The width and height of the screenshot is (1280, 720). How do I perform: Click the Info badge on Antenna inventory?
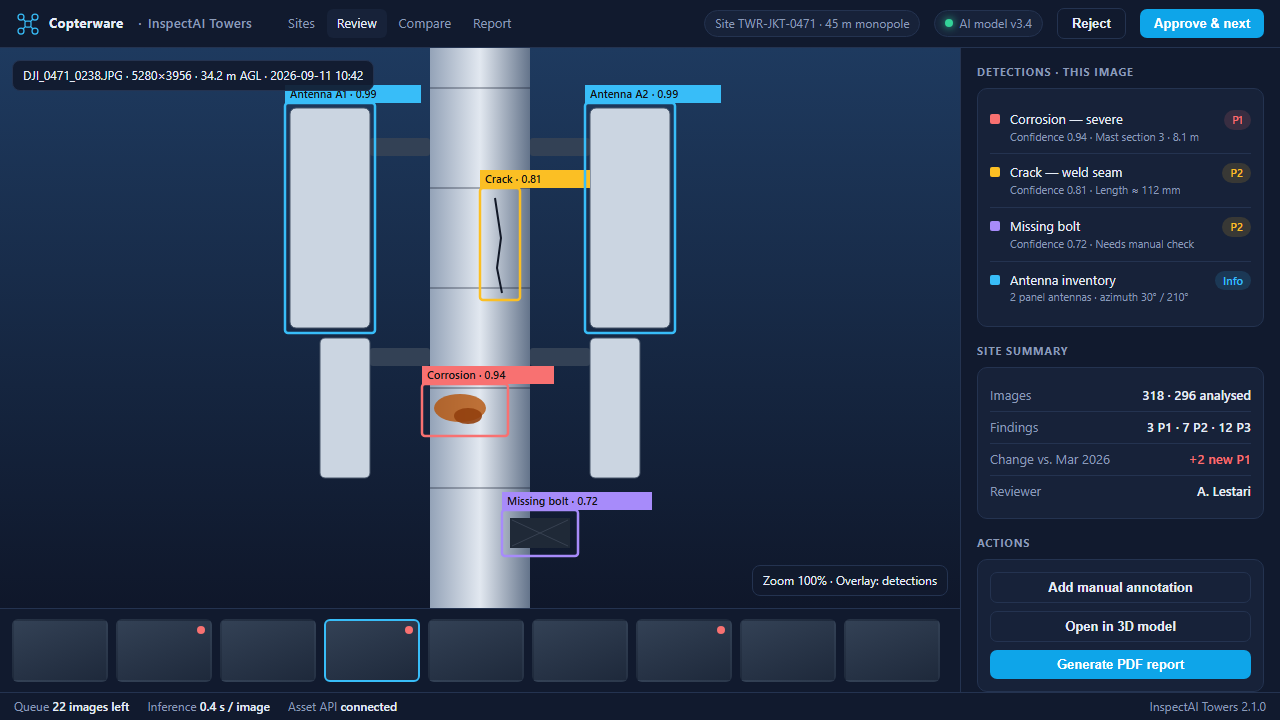1233,281
